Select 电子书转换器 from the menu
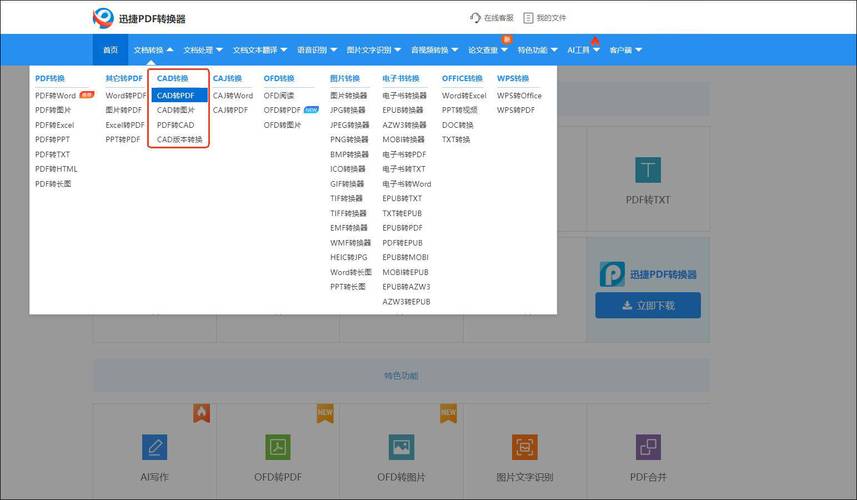 click(x=404, y=95)
